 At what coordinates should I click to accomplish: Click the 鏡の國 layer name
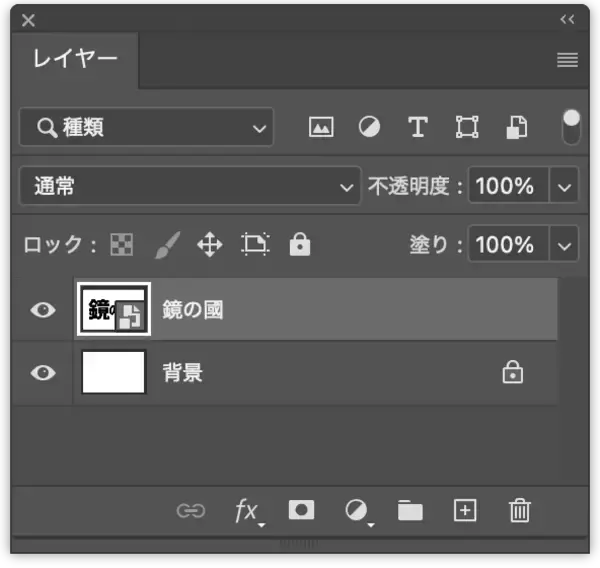(192, 310)
